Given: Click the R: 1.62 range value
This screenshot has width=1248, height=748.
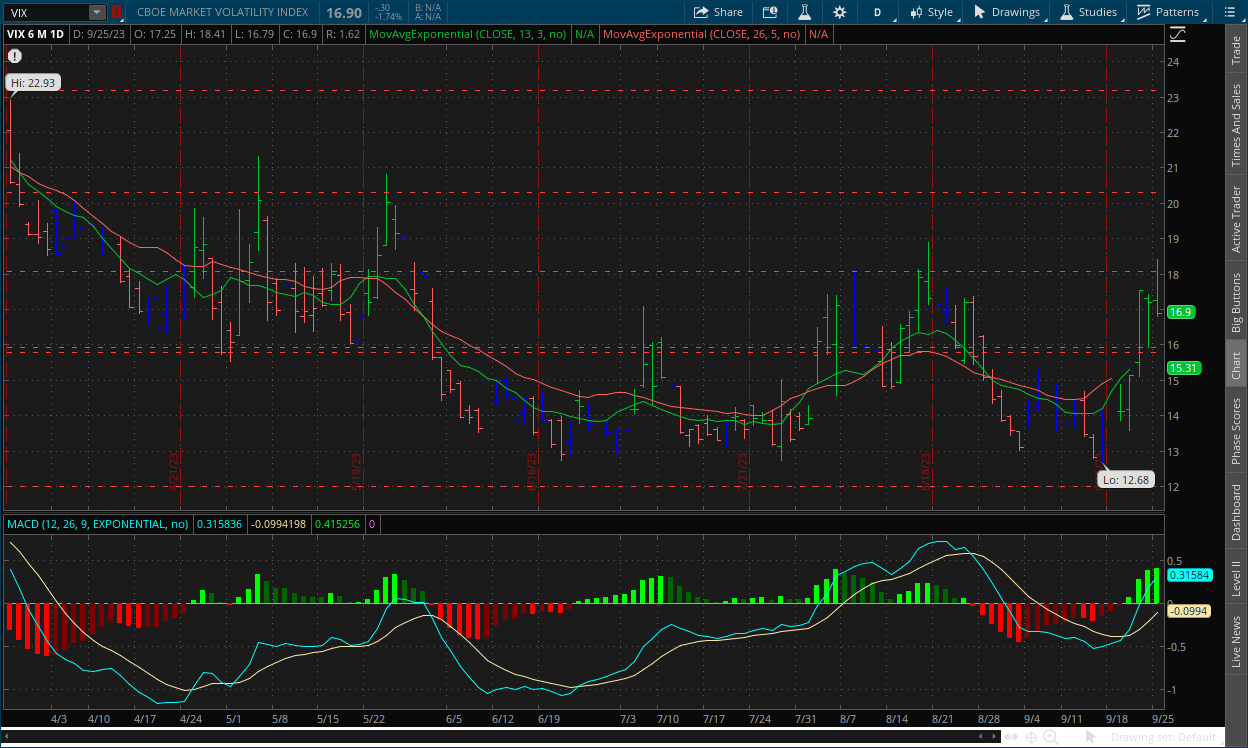Looking at the screenshot, I should point(344,34).
